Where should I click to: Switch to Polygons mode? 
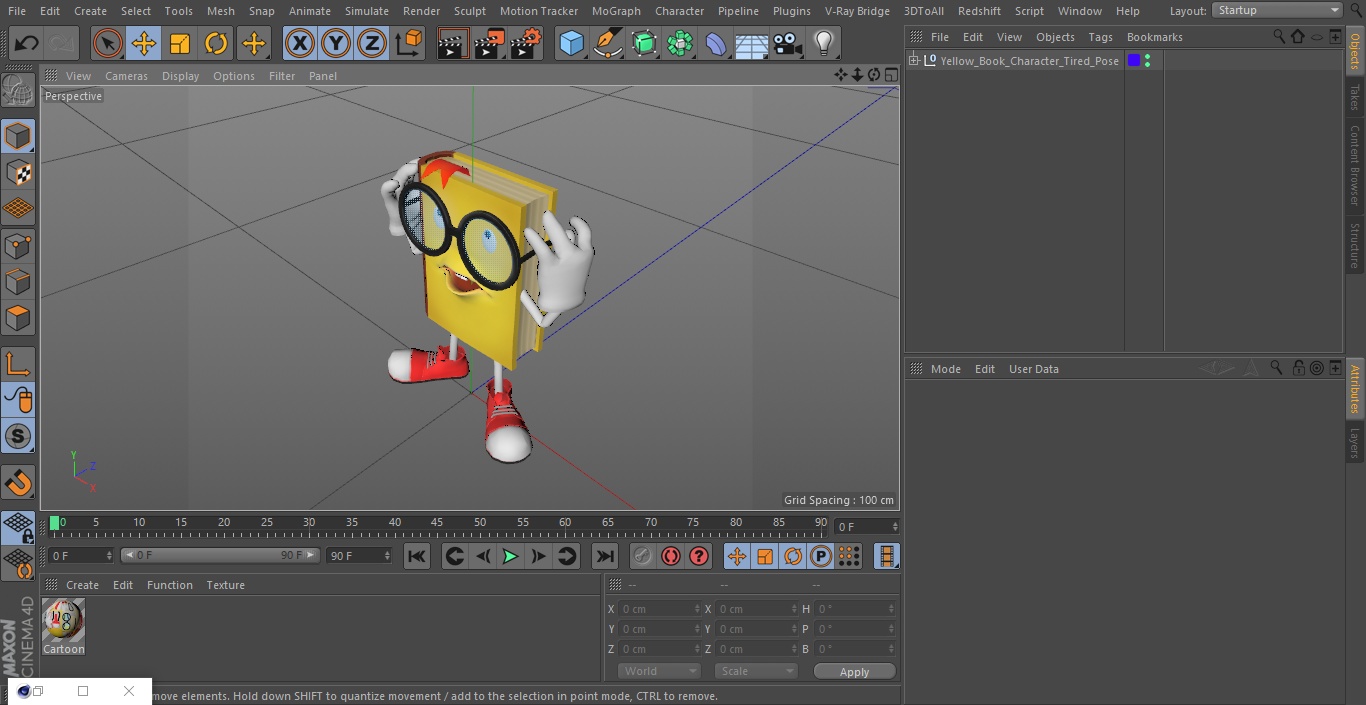pos(19,319)
